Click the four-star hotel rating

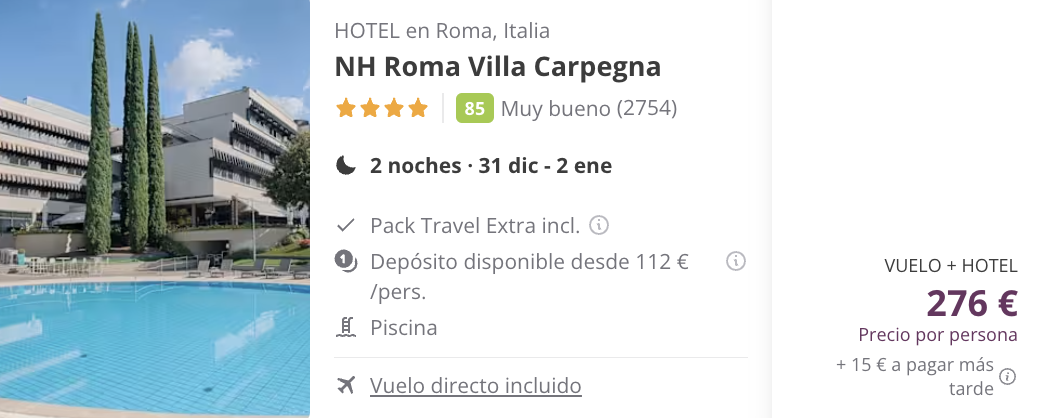tap(381, 108)
